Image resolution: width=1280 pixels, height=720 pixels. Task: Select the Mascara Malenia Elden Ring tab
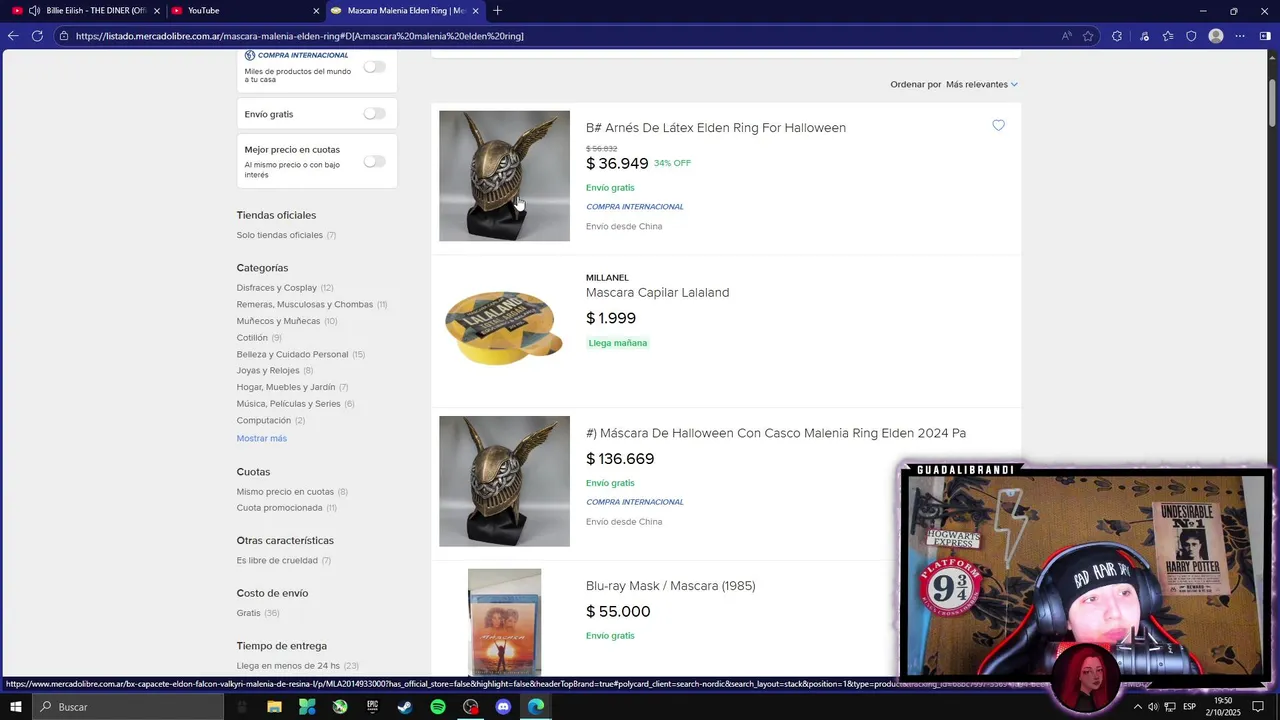(405, 11)
